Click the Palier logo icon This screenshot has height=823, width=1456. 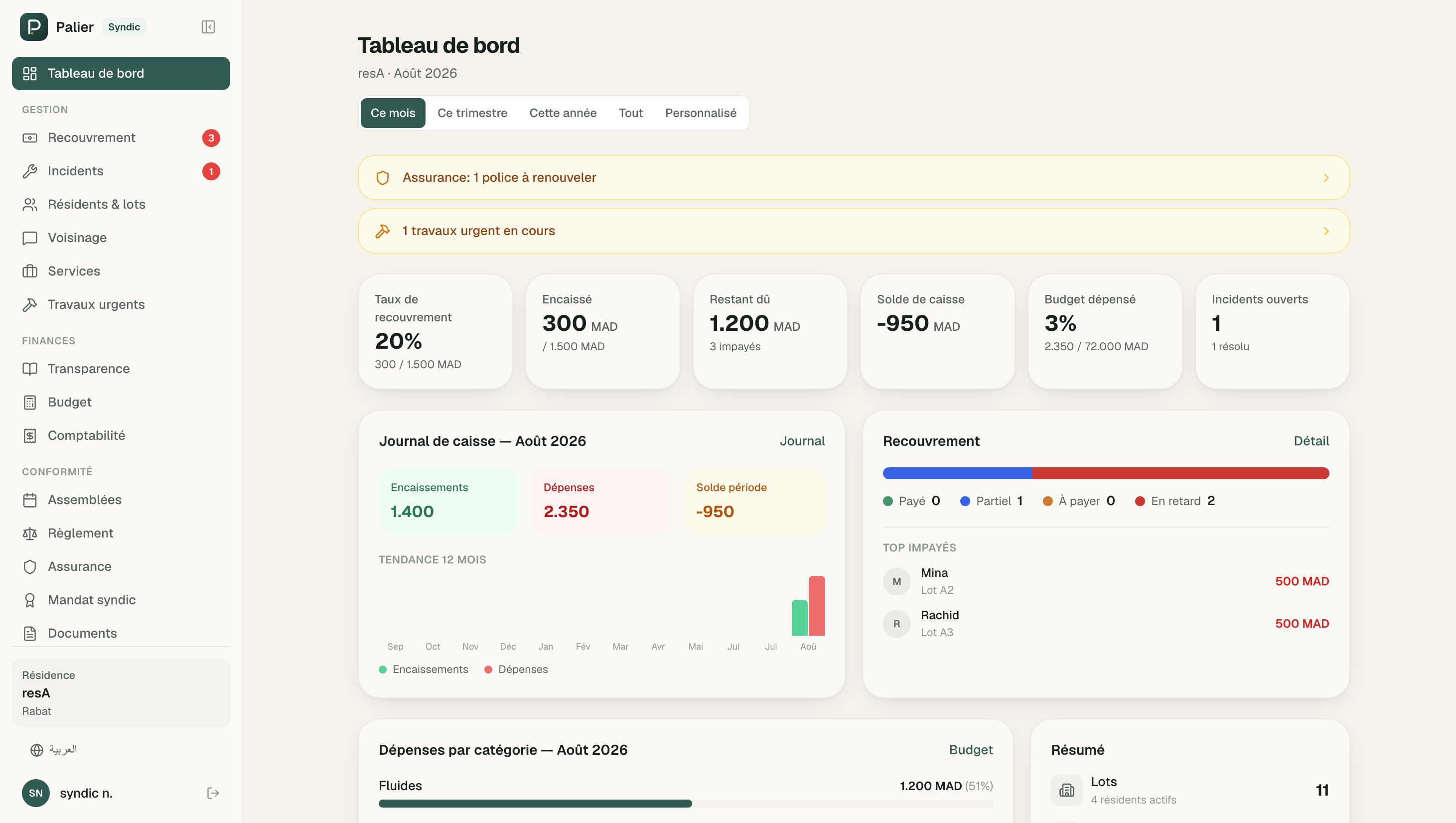[x=34, y=27]
